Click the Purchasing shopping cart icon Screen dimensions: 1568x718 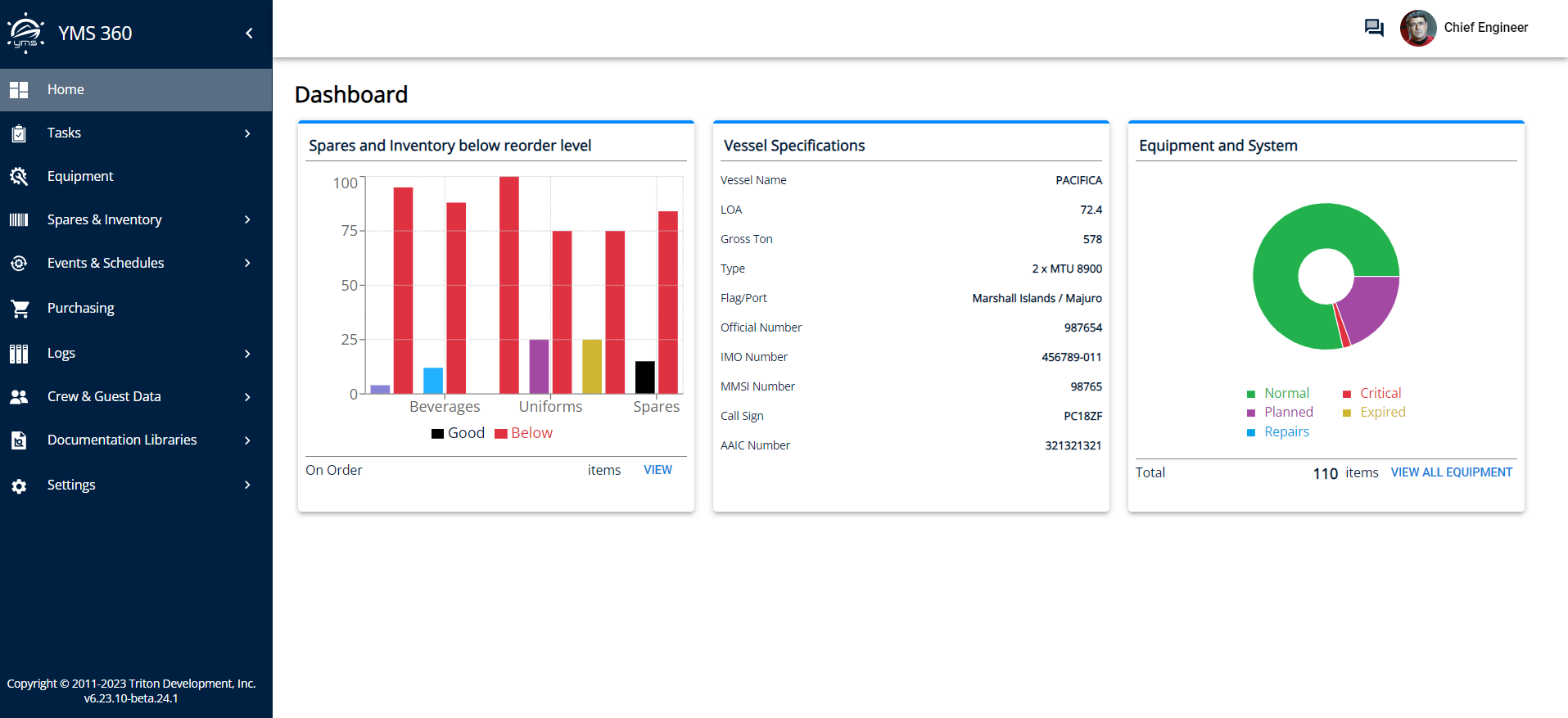click(x=20, y=309)
